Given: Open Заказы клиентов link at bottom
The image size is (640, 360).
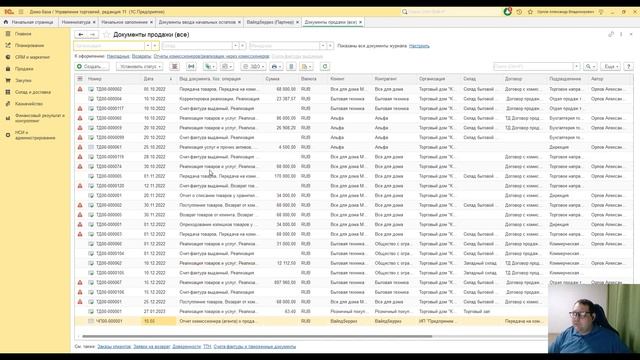Looking at the screenshot, I should (x=114, y=347).
